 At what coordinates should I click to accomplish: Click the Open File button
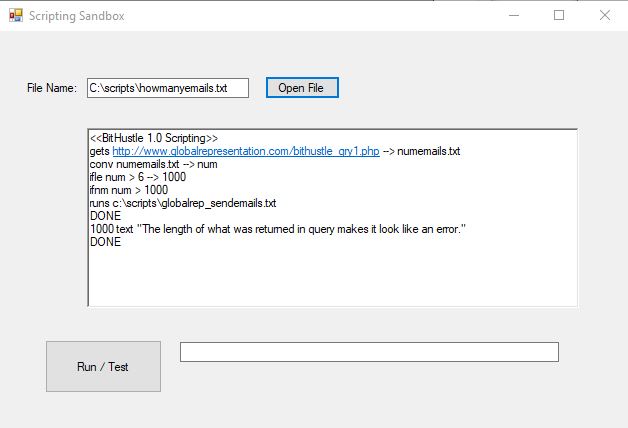pyautogui.click(x=302, y=88)
